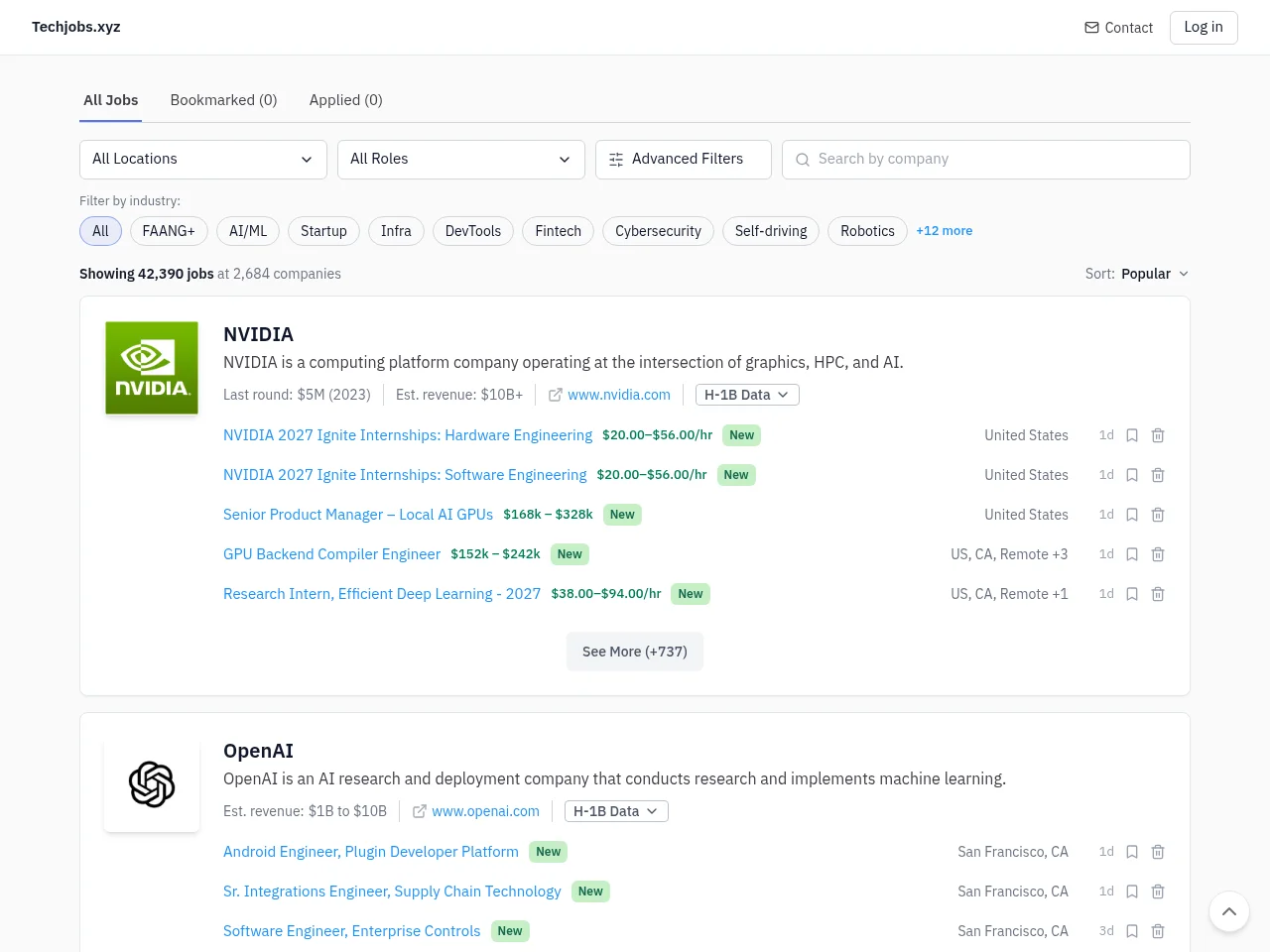This screenshot has height=952, width=1270.
Task: Open the Bookmarked (0) tab
Action: click(x=223, y=100)
